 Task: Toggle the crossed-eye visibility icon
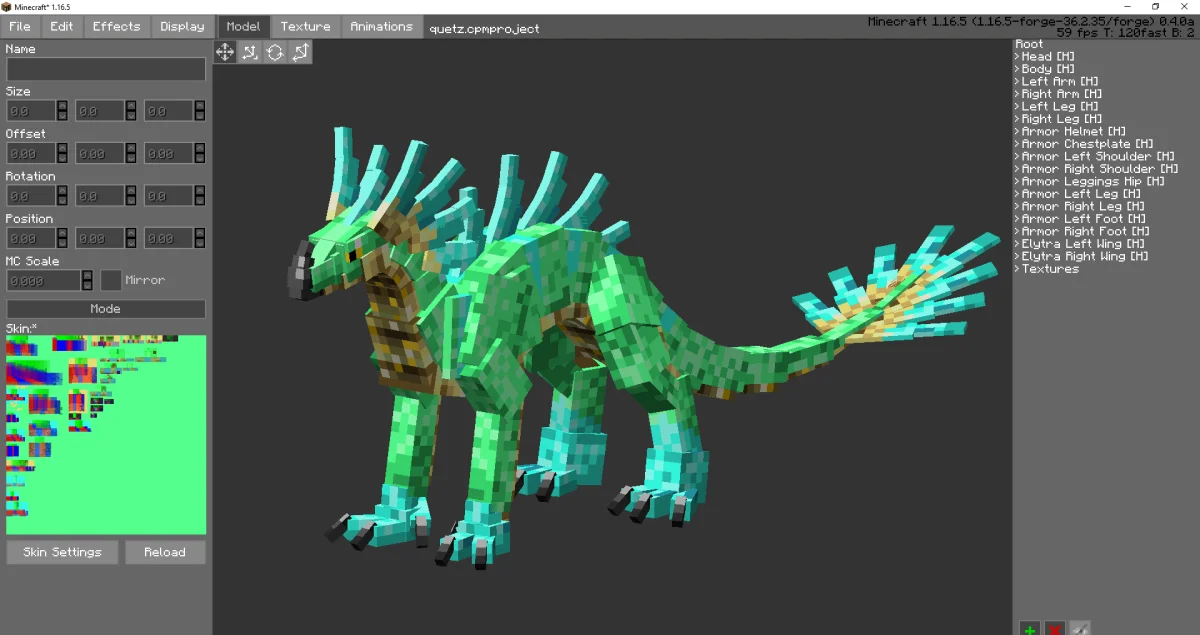(1079, 628)
